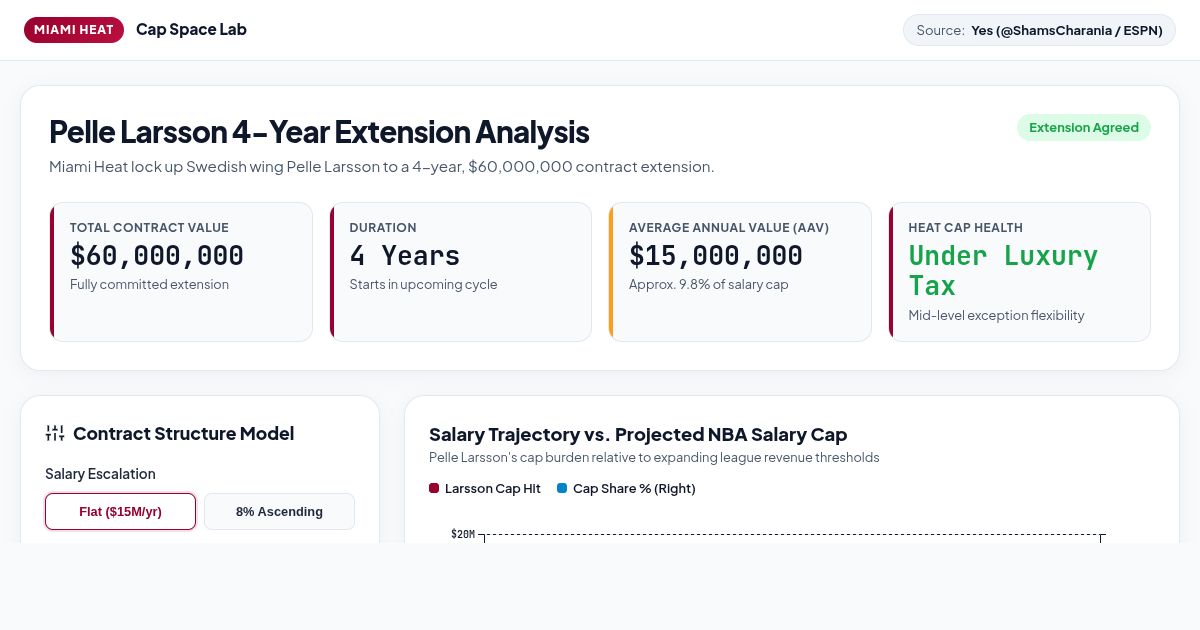Select the Average Annual Value card
The height and width of the screenshot is (630, 1200).
tap(740, 272)
